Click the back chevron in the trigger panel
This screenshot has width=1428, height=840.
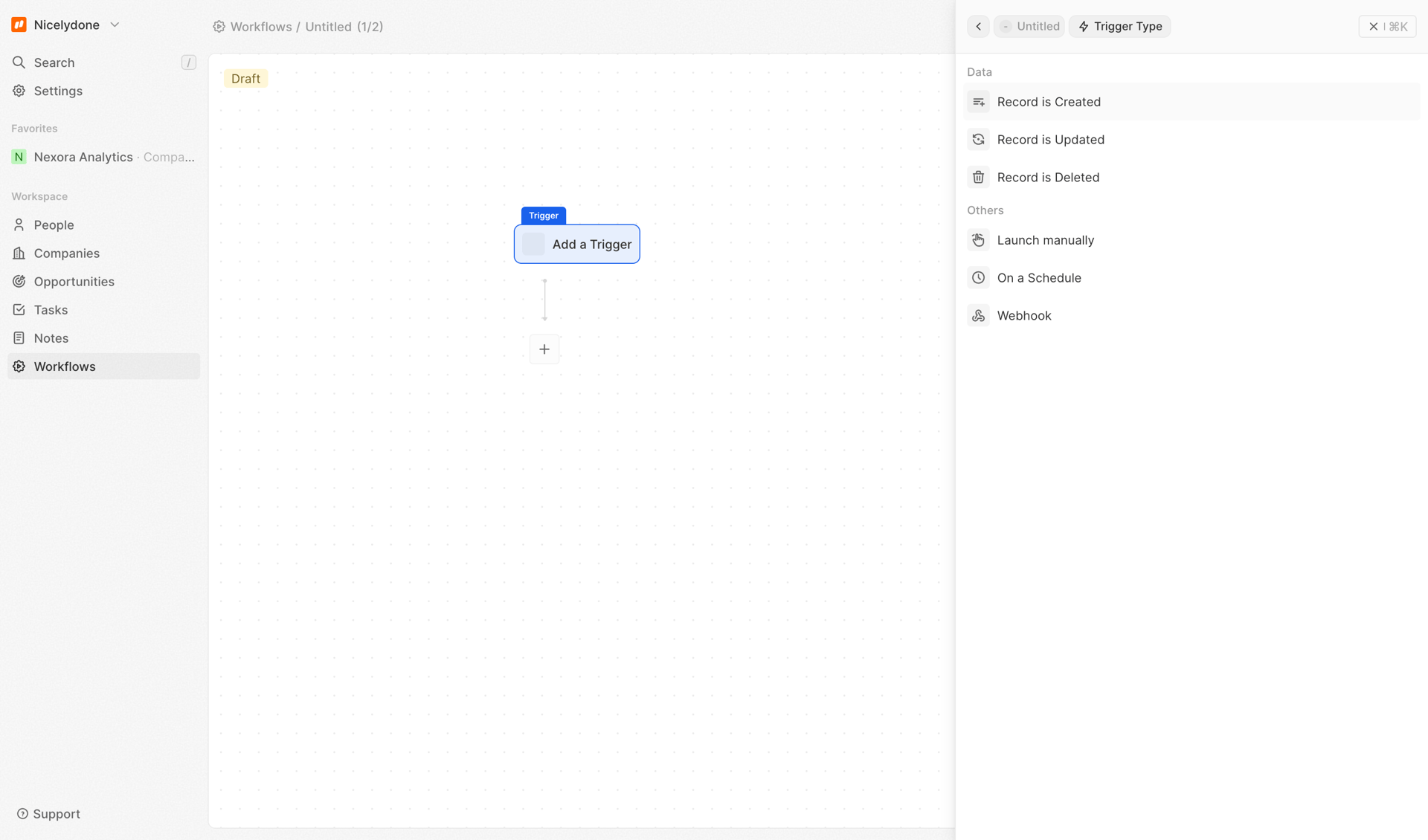pyautogui.click(x=977, y=26)
